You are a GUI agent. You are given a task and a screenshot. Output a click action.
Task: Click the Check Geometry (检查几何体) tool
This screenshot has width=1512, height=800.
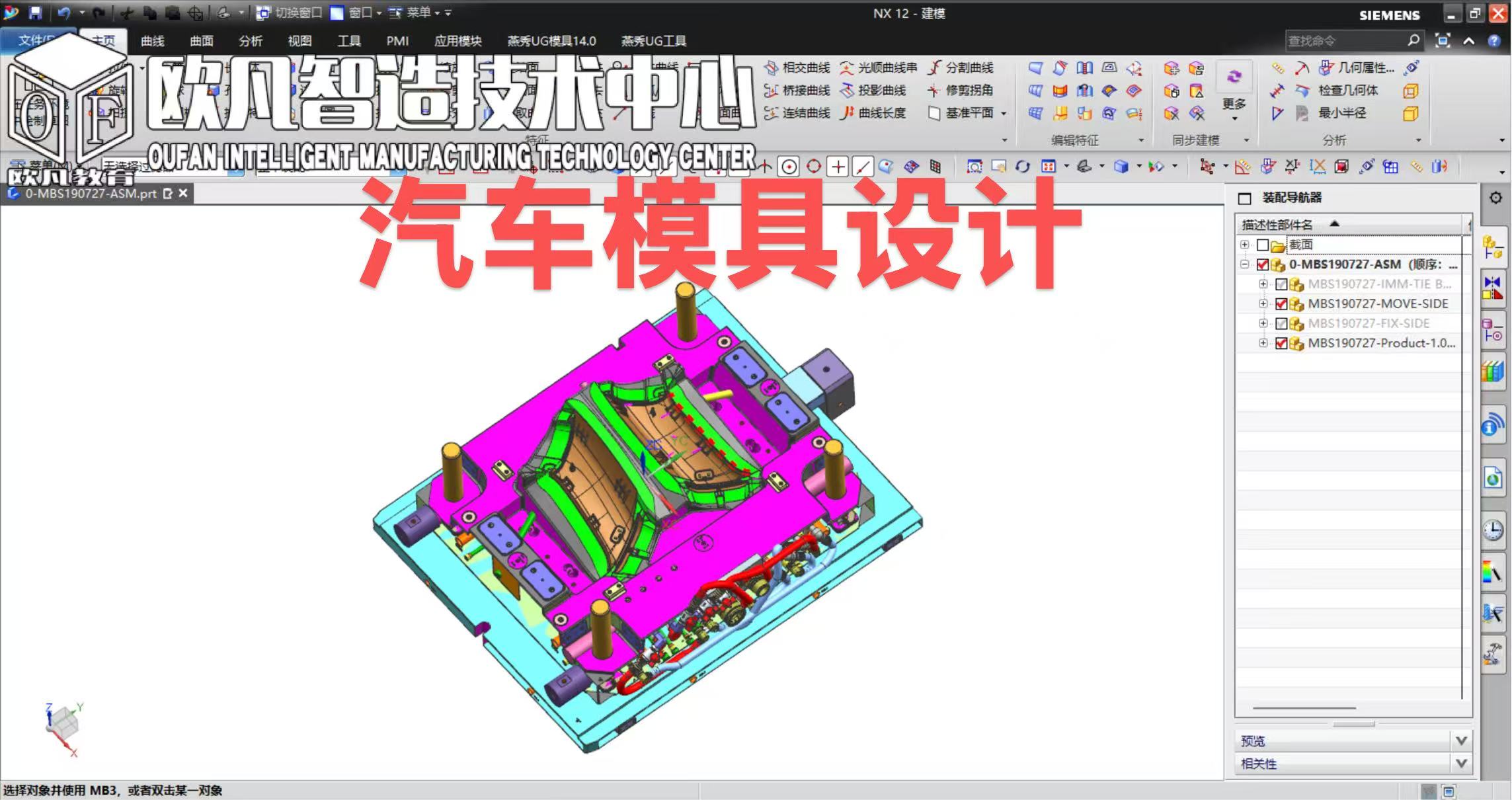coord(1347,91)
